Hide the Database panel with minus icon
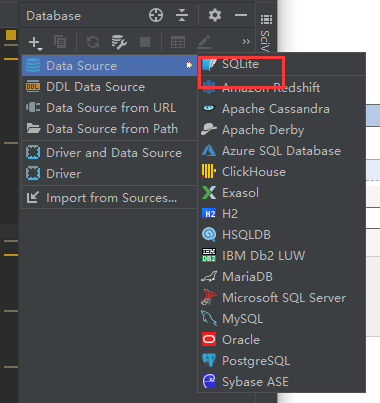The width and height of the screenshot is (380, 403). tap(241, 15)
